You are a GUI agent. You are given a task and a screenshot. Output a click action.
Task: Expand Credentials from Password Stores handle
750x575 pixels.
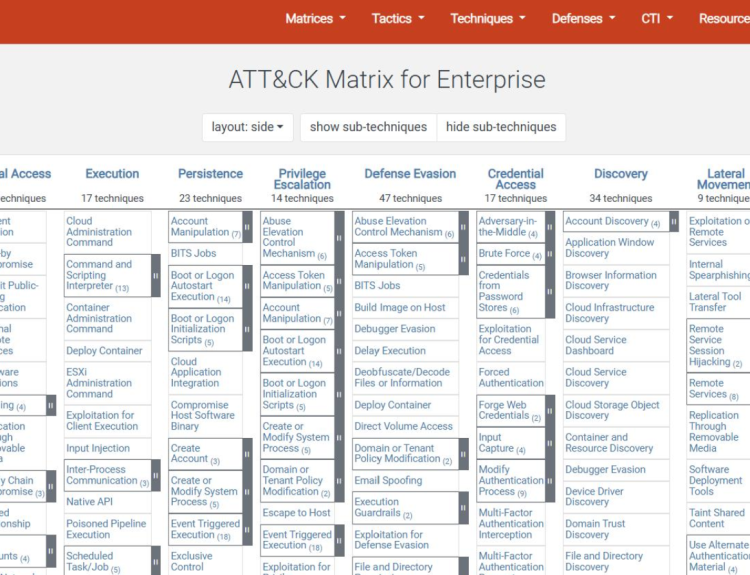pos(550,291)
